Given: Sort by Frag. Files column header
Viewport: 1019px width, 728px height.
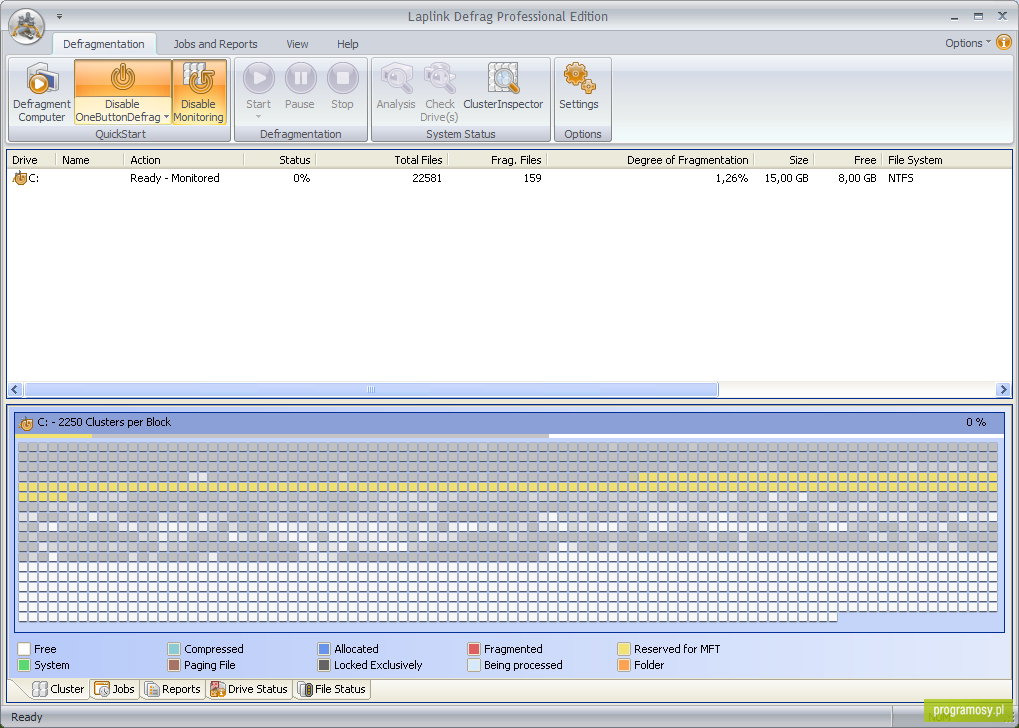Looking at the screenshot, I should click(497, 160).
